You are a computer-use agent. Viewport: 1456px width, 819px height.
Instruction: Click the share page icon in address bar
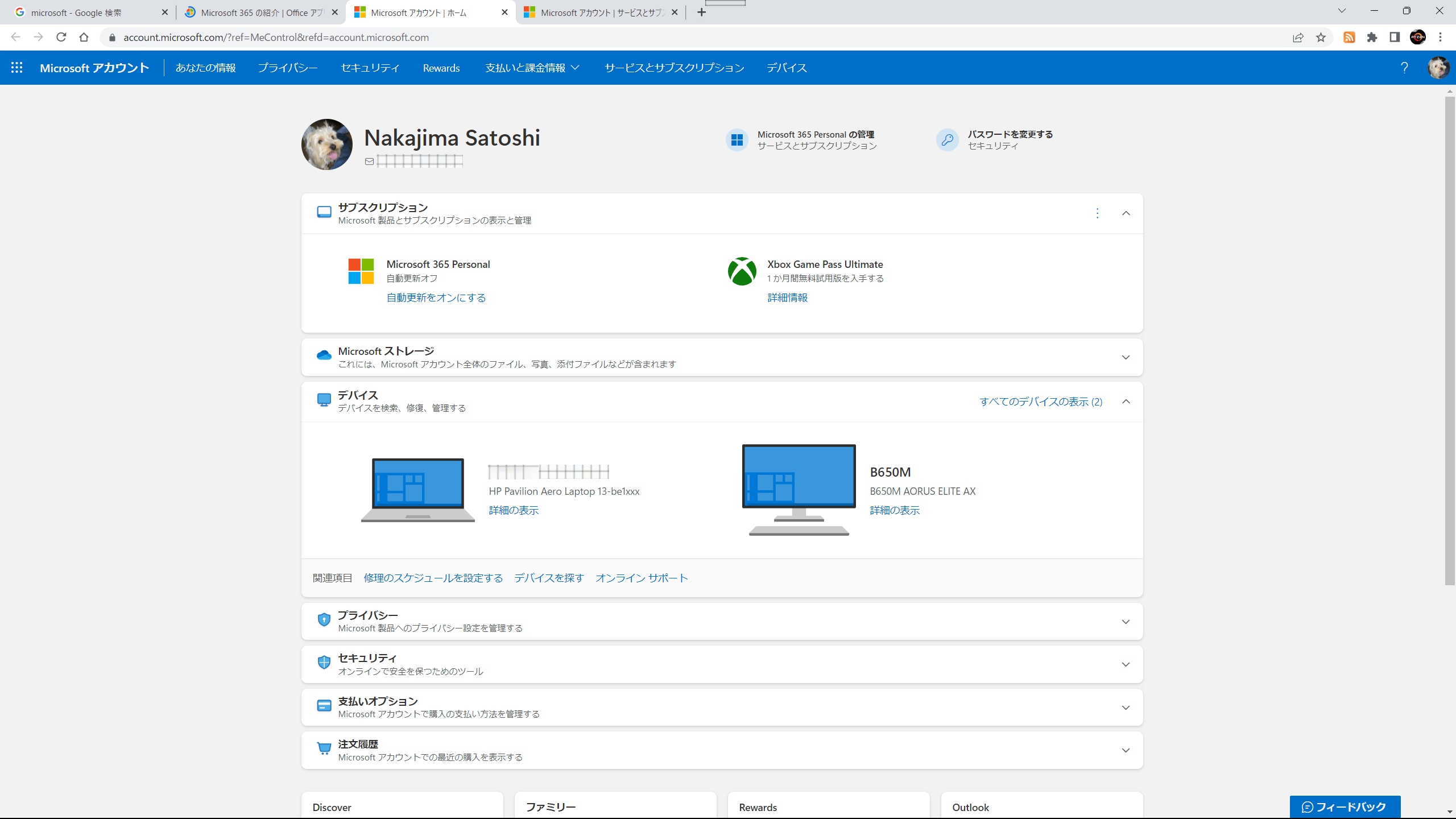tap(1298, 37)
